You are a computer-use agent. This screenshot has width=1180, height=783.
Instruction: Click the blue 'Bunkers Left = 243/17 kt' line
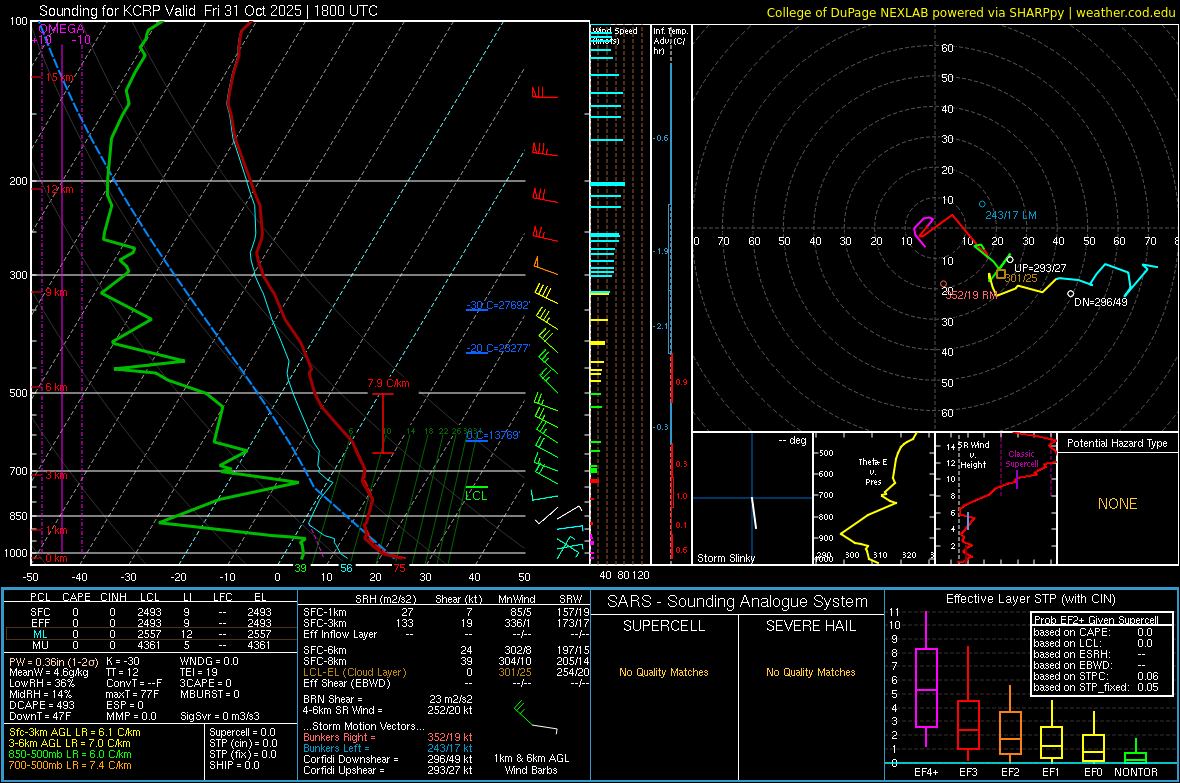[388, 748]
